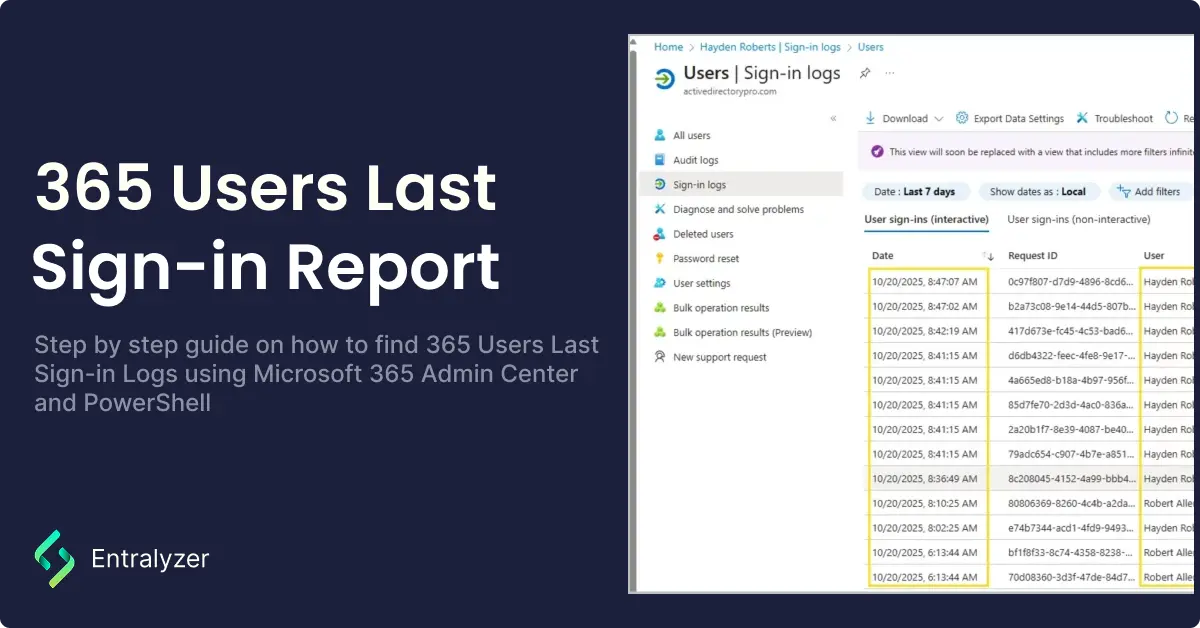Select Sign-in logs in sidebar
The height and width of the screenshot is (628, 1200).
(x=741, y=184)
